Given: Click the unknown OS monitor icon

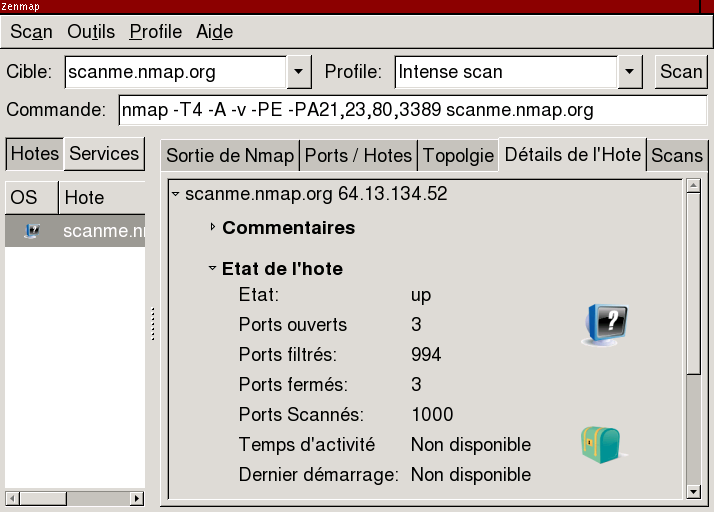Looking at the screenshot, I should [605, 325].
